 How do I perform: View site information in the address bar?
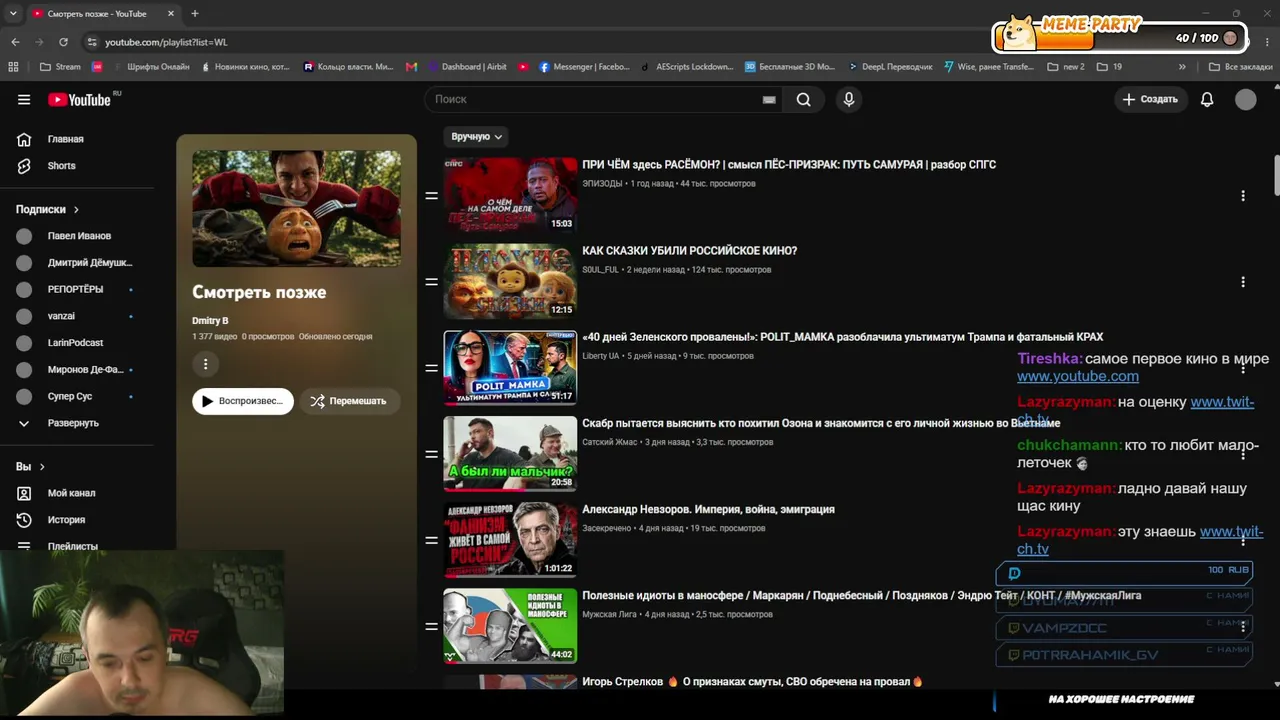coord(92,42)
